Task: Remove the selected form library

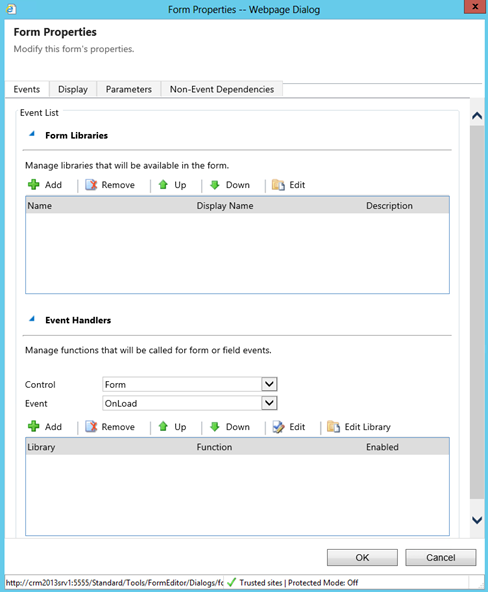Action: (x=110, y=185)
